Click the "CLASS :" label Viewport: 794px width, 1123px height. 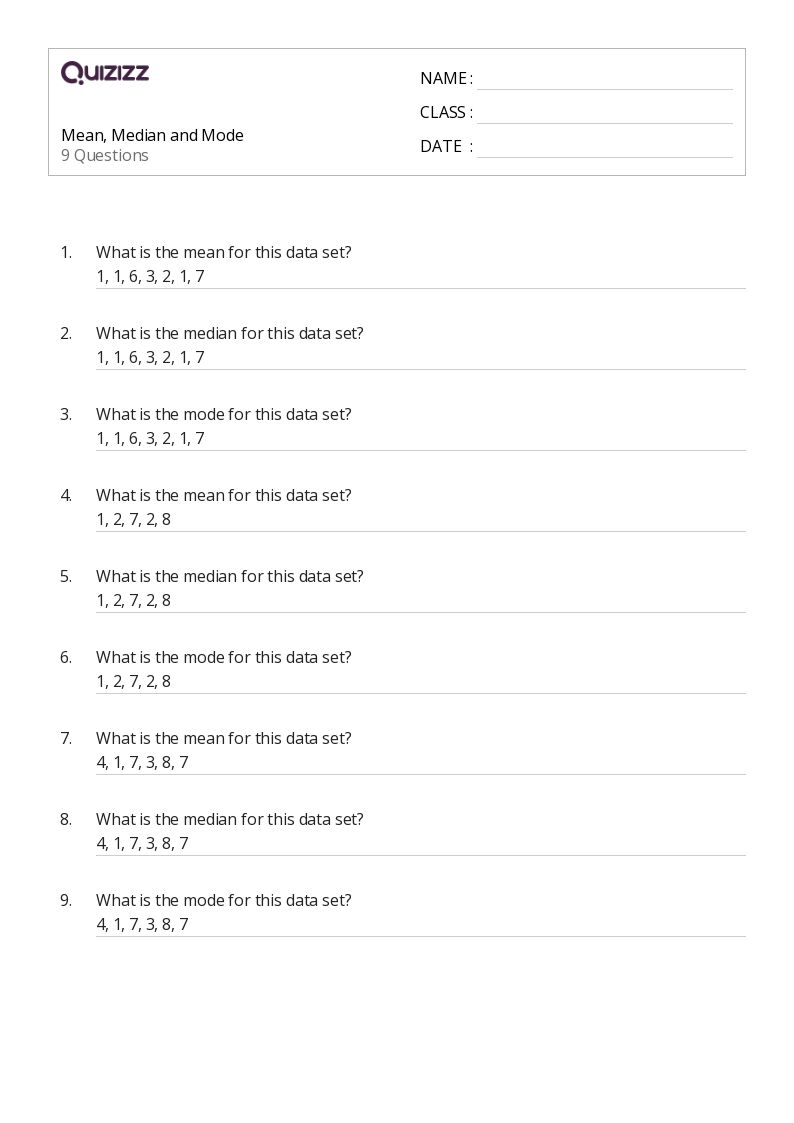click(x=446, y=112)
